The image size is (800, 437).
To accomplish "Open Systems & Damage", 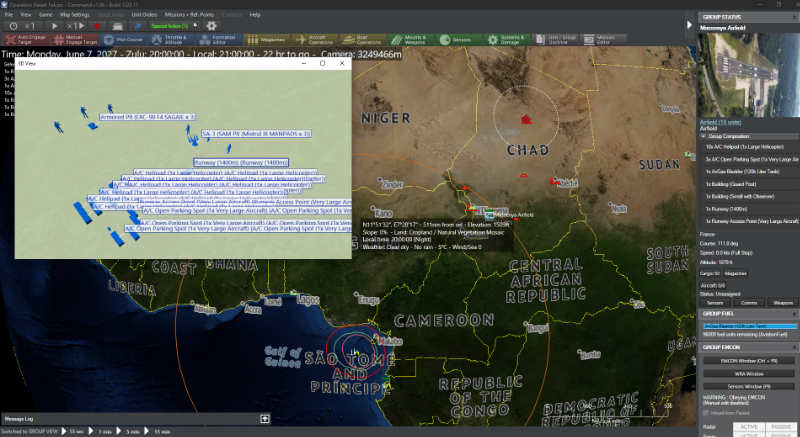I will [506, 40].
